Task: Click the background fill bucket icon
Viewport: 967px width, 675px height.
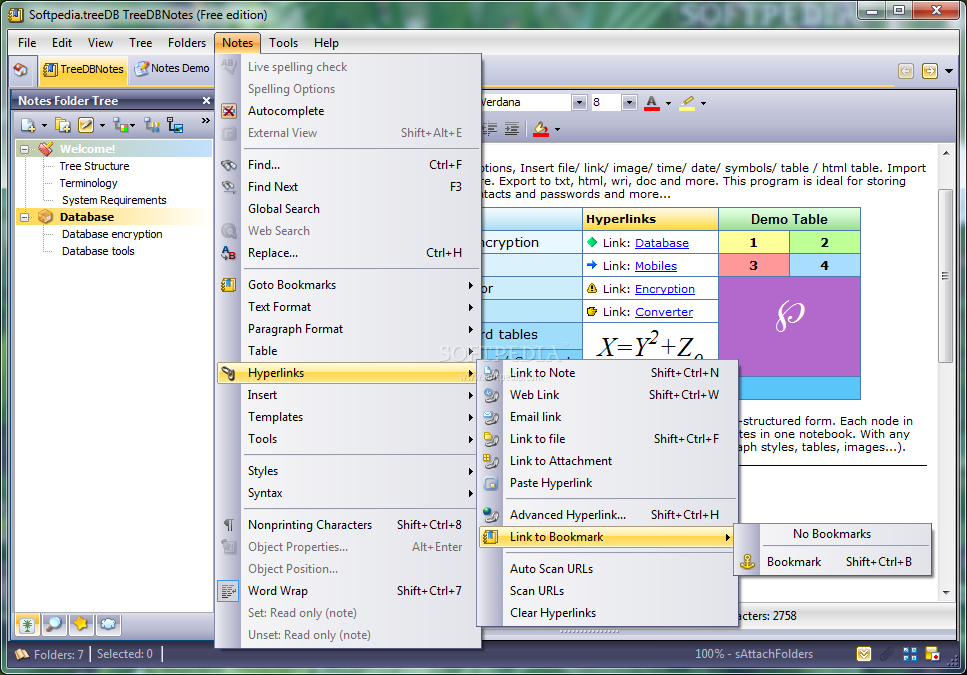Action: [x=541, y=129]
